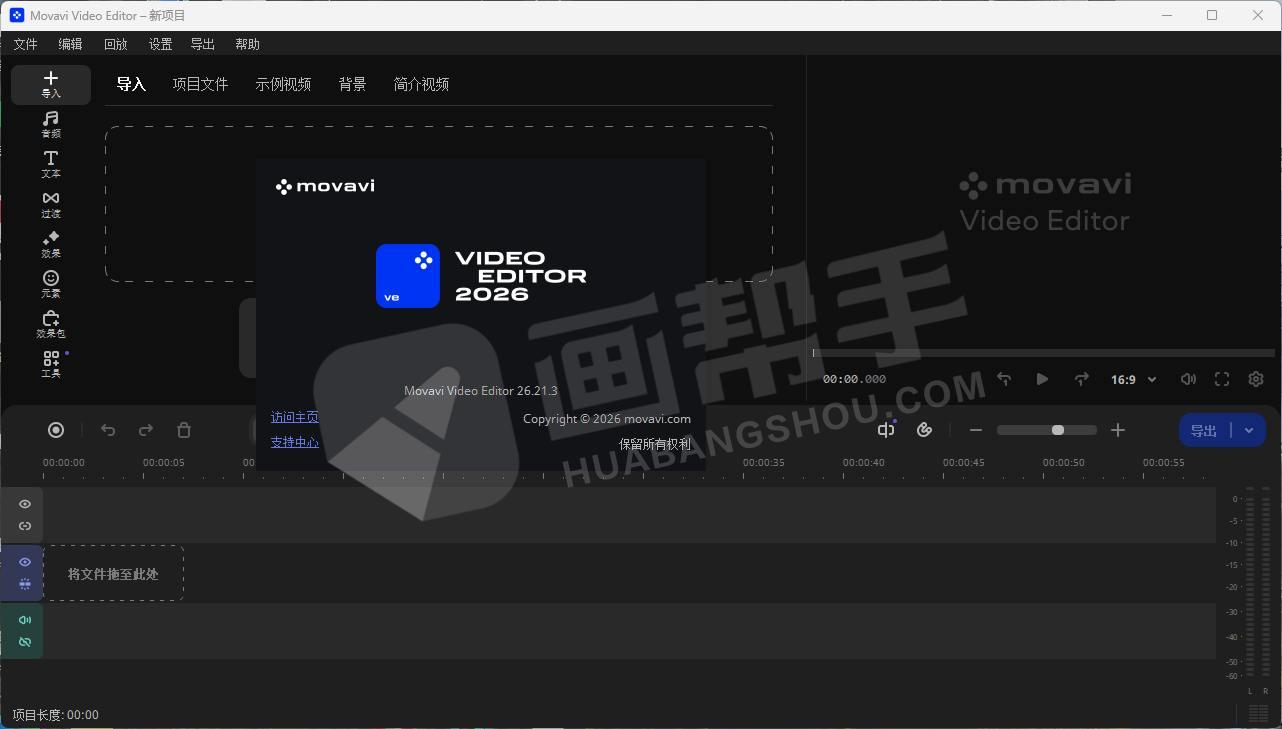Image resolution: width=1282 pixels, height=729 pixels.
Task: Step back one frame in preview
Action: (1004, 379)
